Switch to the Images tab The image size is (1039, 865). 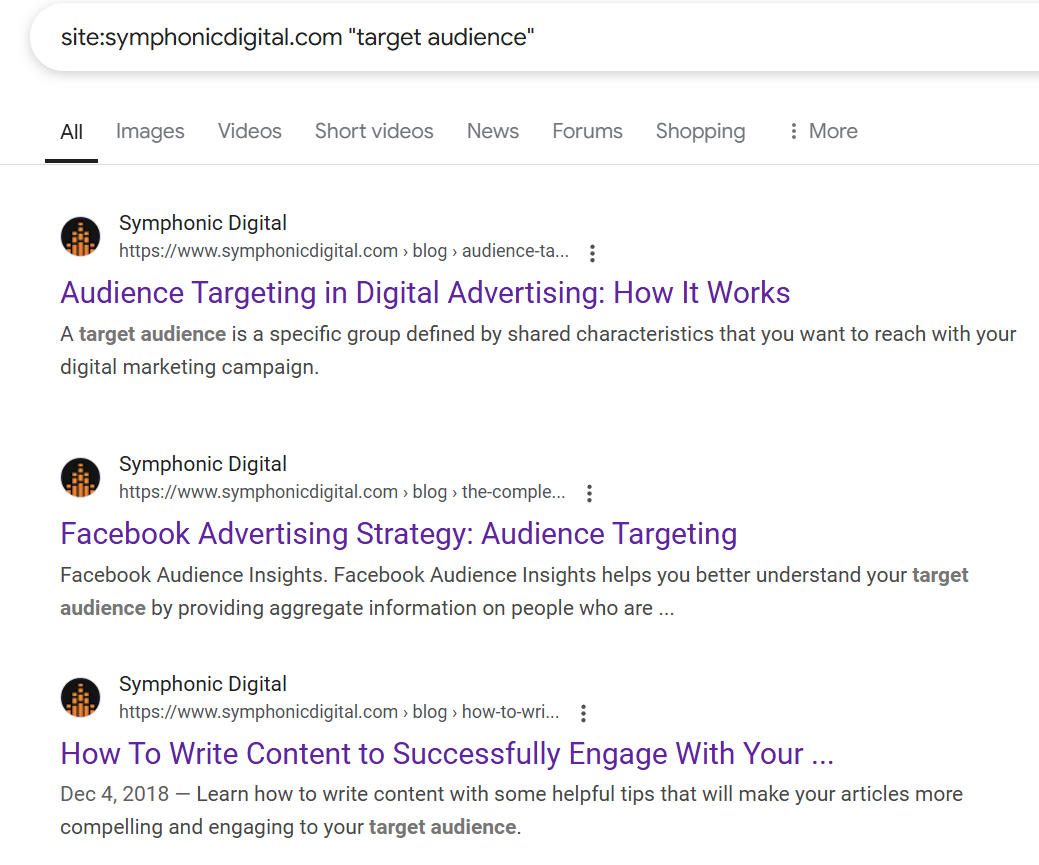pos(150,131)
